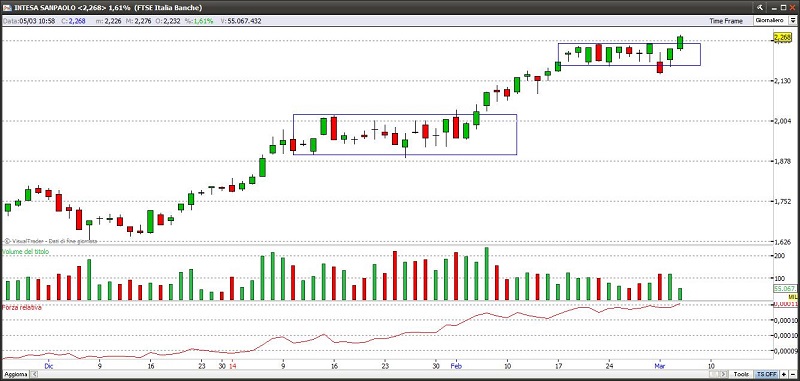Click the 'O: 2,232' open value in the info bar

(168, 21)
